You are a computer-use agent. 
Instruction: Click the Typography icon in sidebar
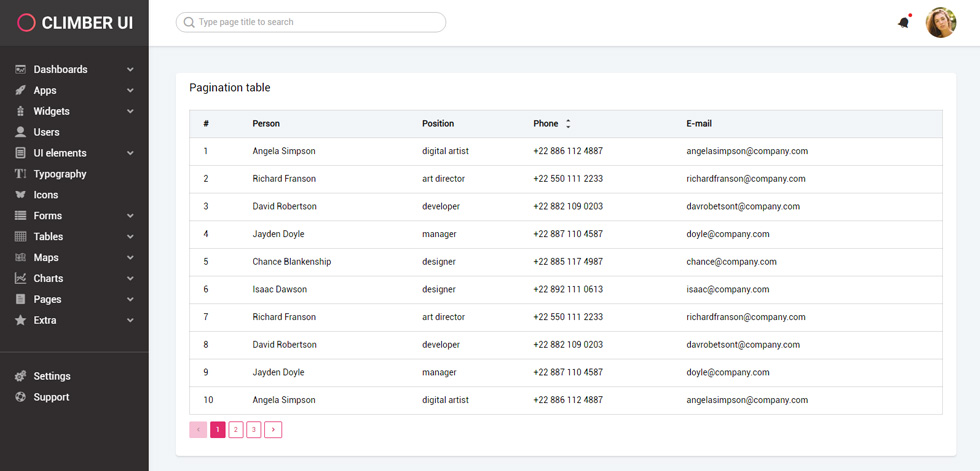(21, 174)
